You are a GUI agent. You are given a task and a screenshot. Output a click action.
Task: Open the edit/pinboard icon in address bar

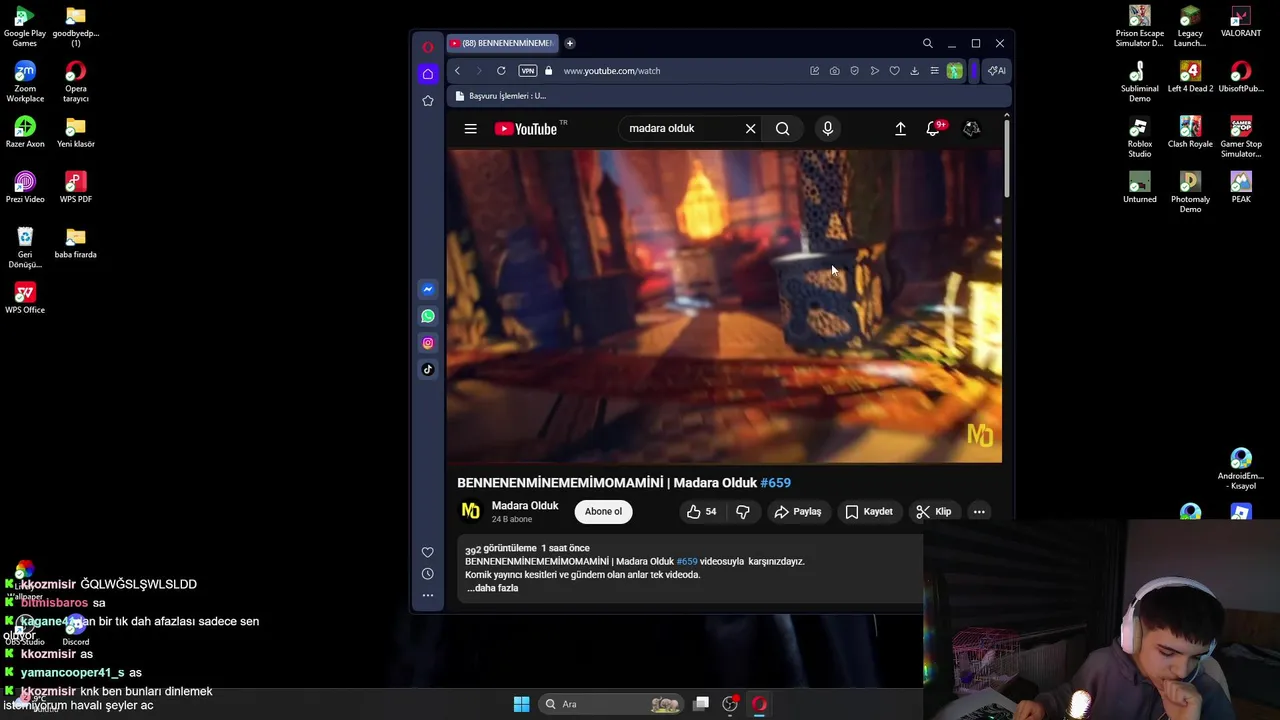point(814,71)
